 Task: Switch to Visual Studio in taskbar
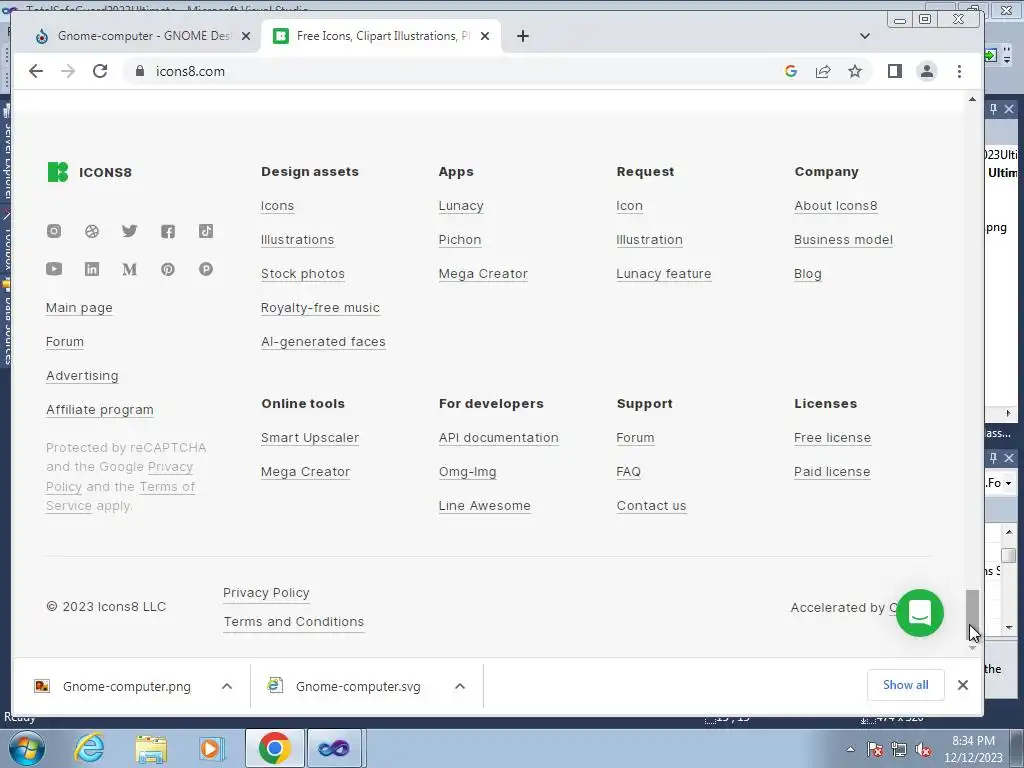(x=334, y=748)
